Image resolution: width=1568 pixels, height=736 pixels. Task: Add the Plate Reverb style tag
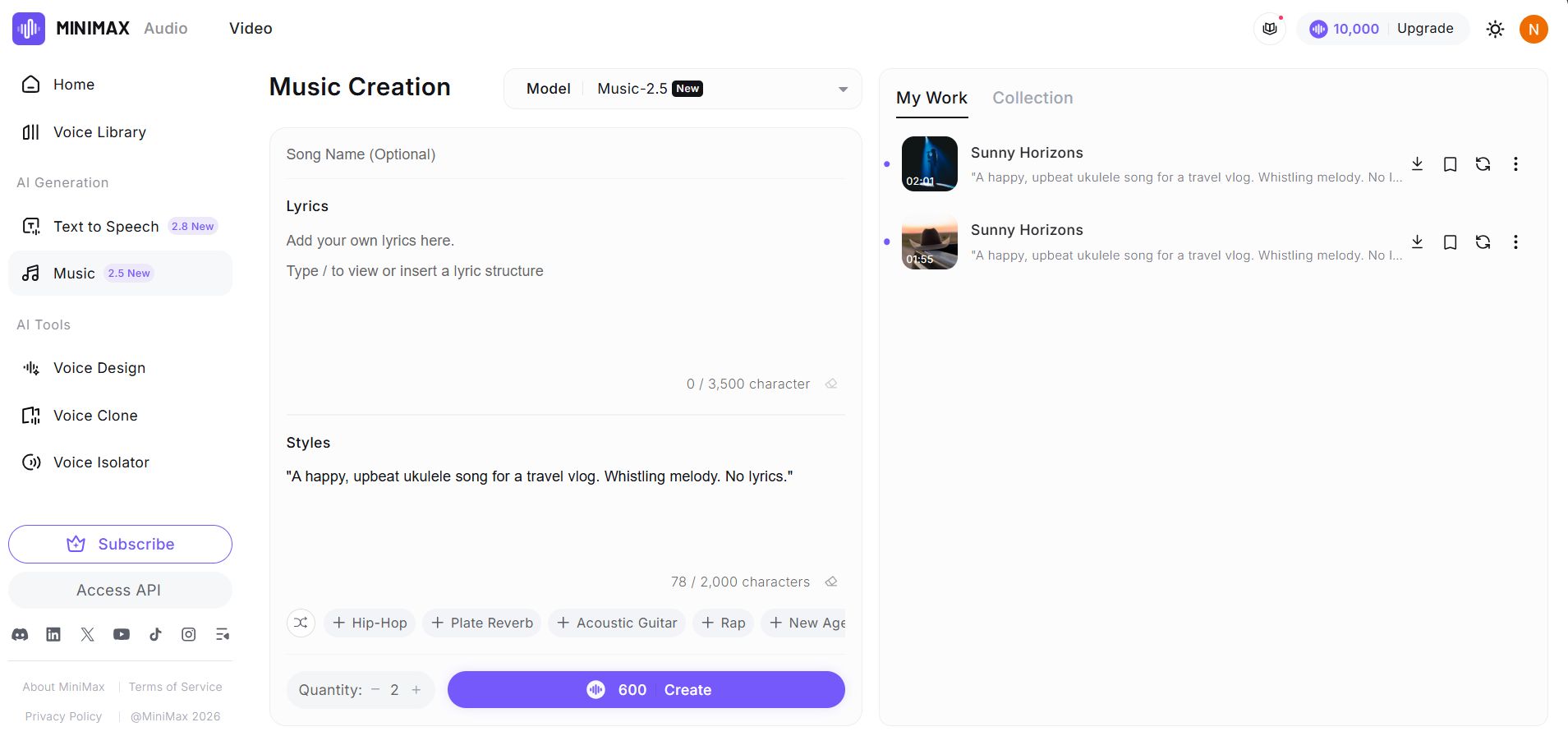pyautogui.click(x=482, y=623)
